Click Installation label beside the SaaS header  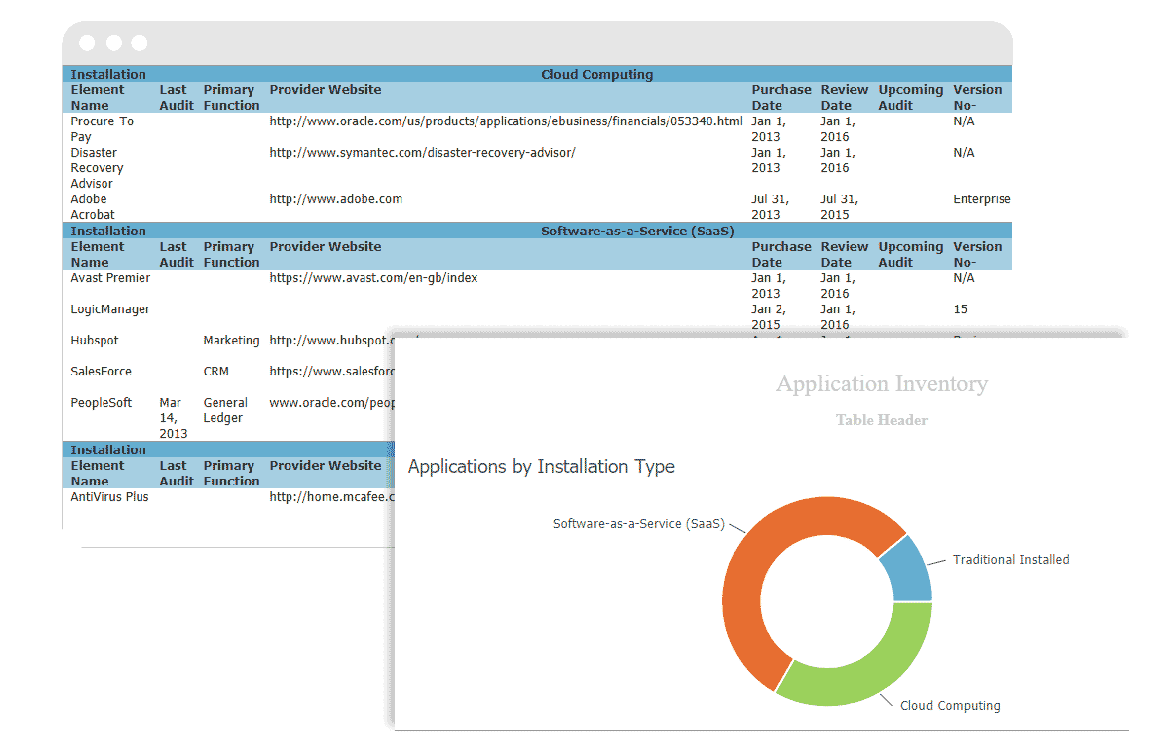(x=108, y=231)
